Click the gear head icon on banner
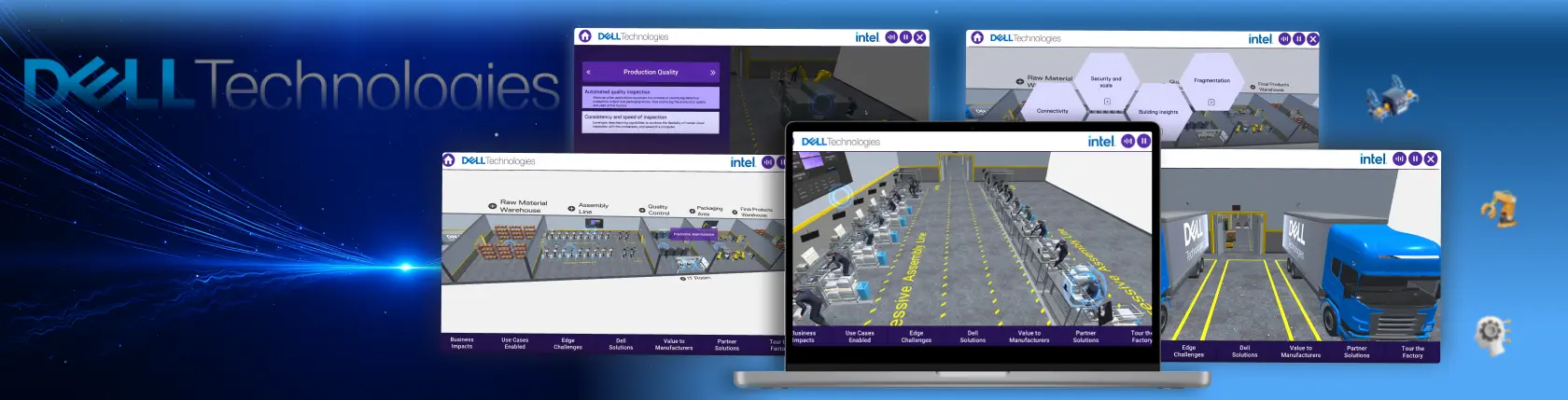The width and height of the screenshot is (1568, 400). [1492, 336]
